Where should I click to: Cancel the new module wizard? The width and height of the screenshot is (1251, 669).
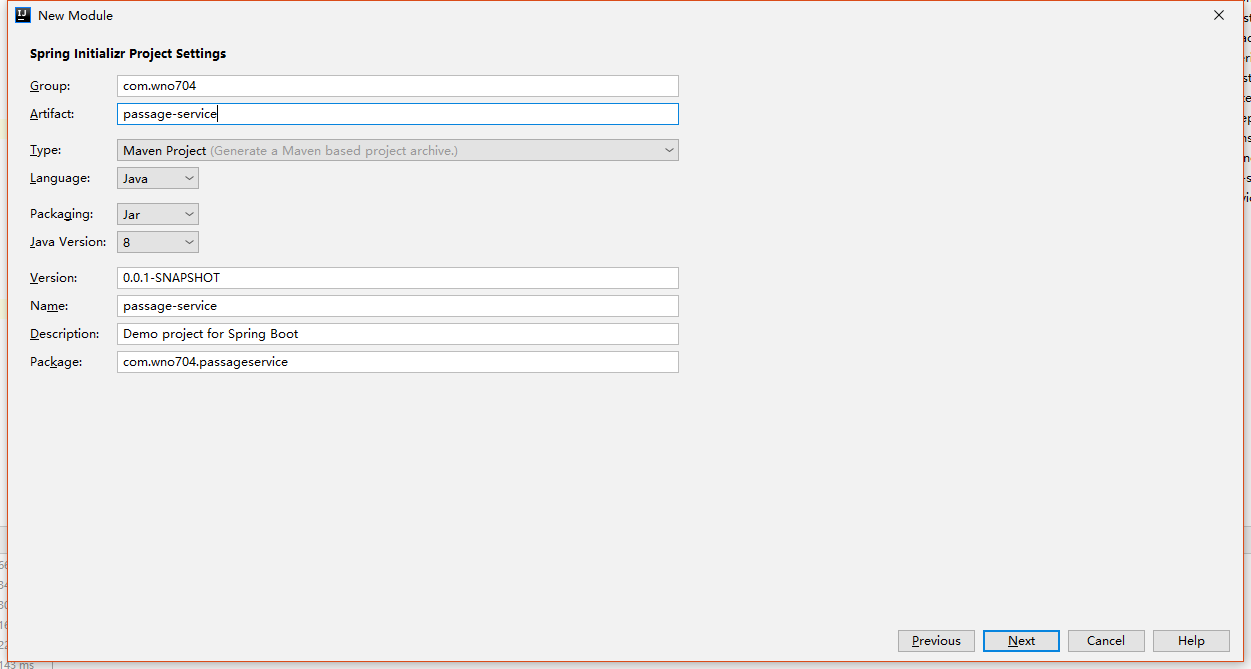1106,641
